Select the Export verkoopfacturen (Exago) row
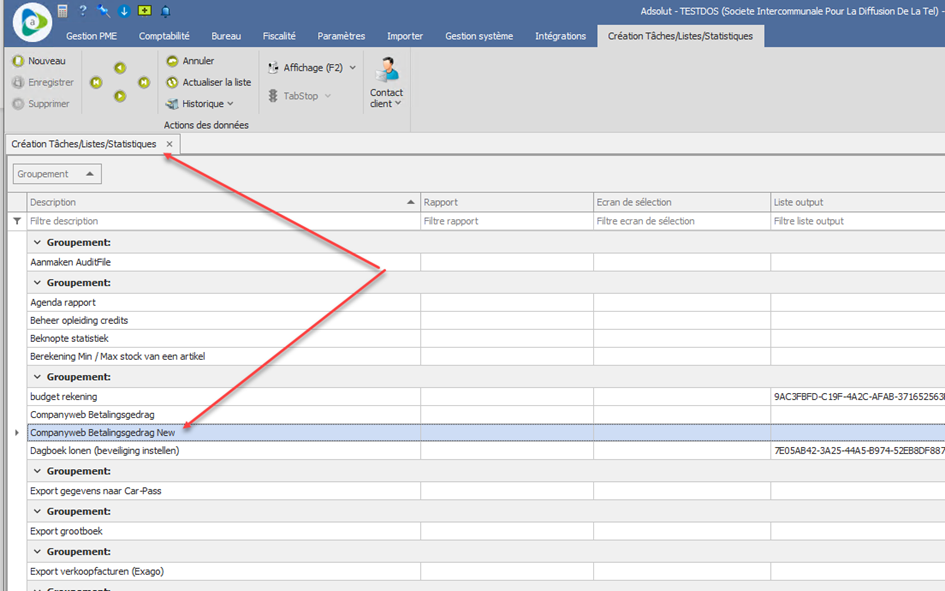 click(x=486, y=571)
